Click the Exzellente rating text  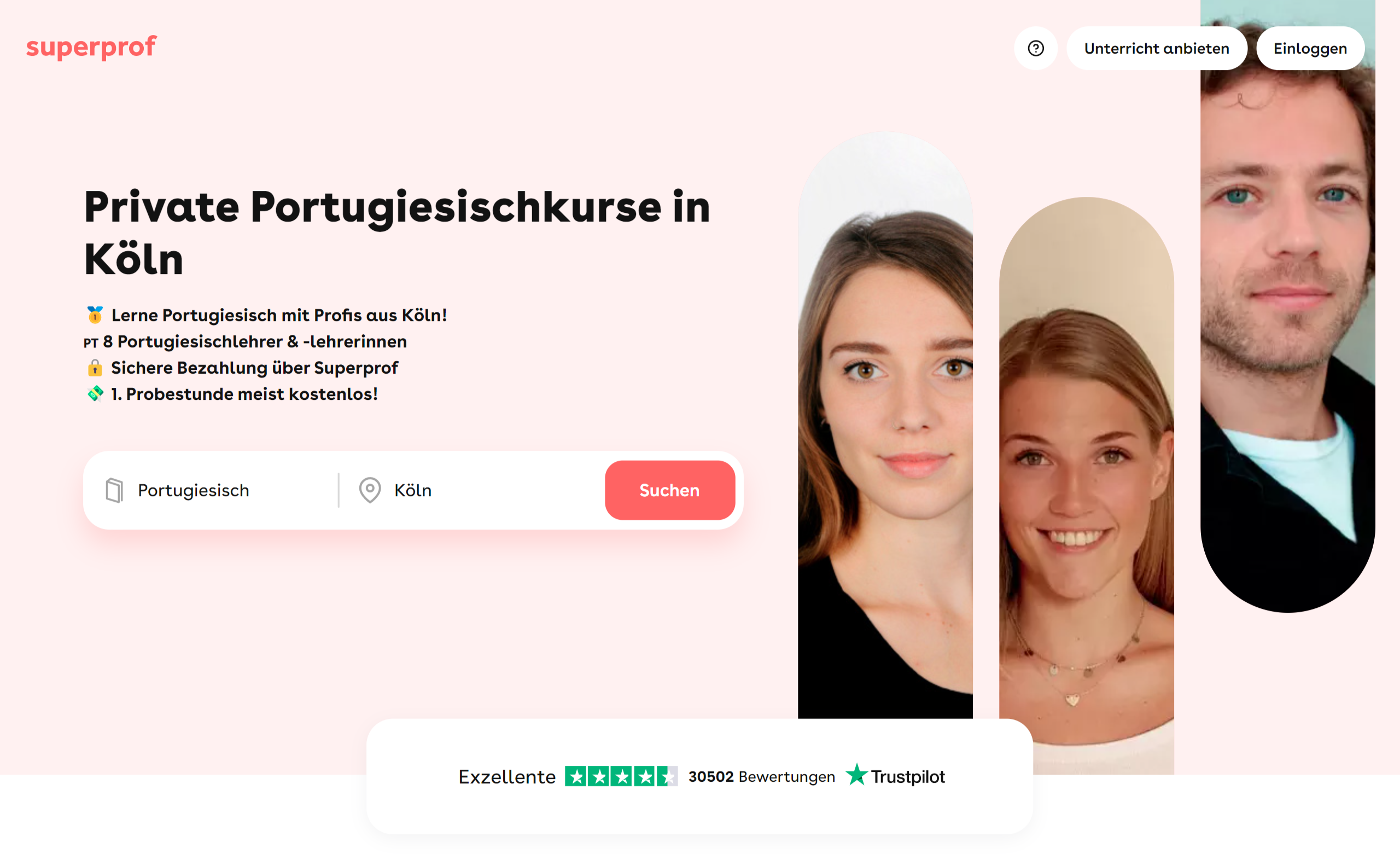(x=507, y=777)
